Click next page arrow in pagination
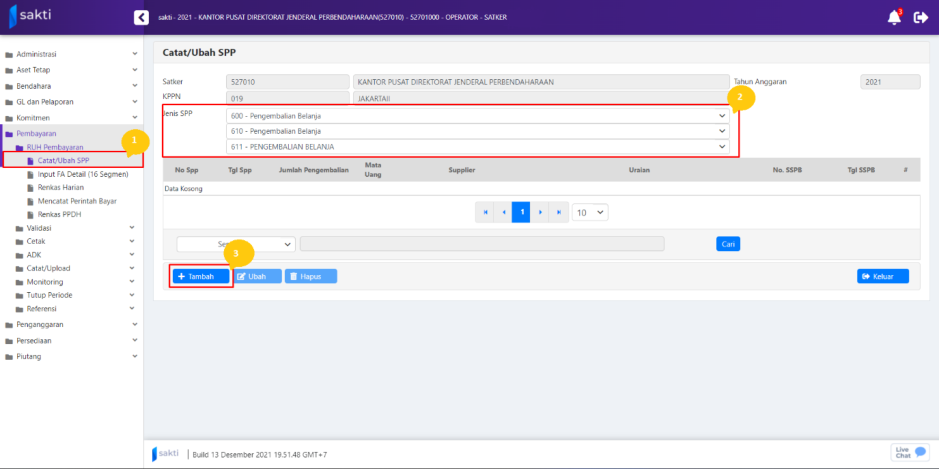Screen dimensions: 939x469 click(x=538, y=212)
